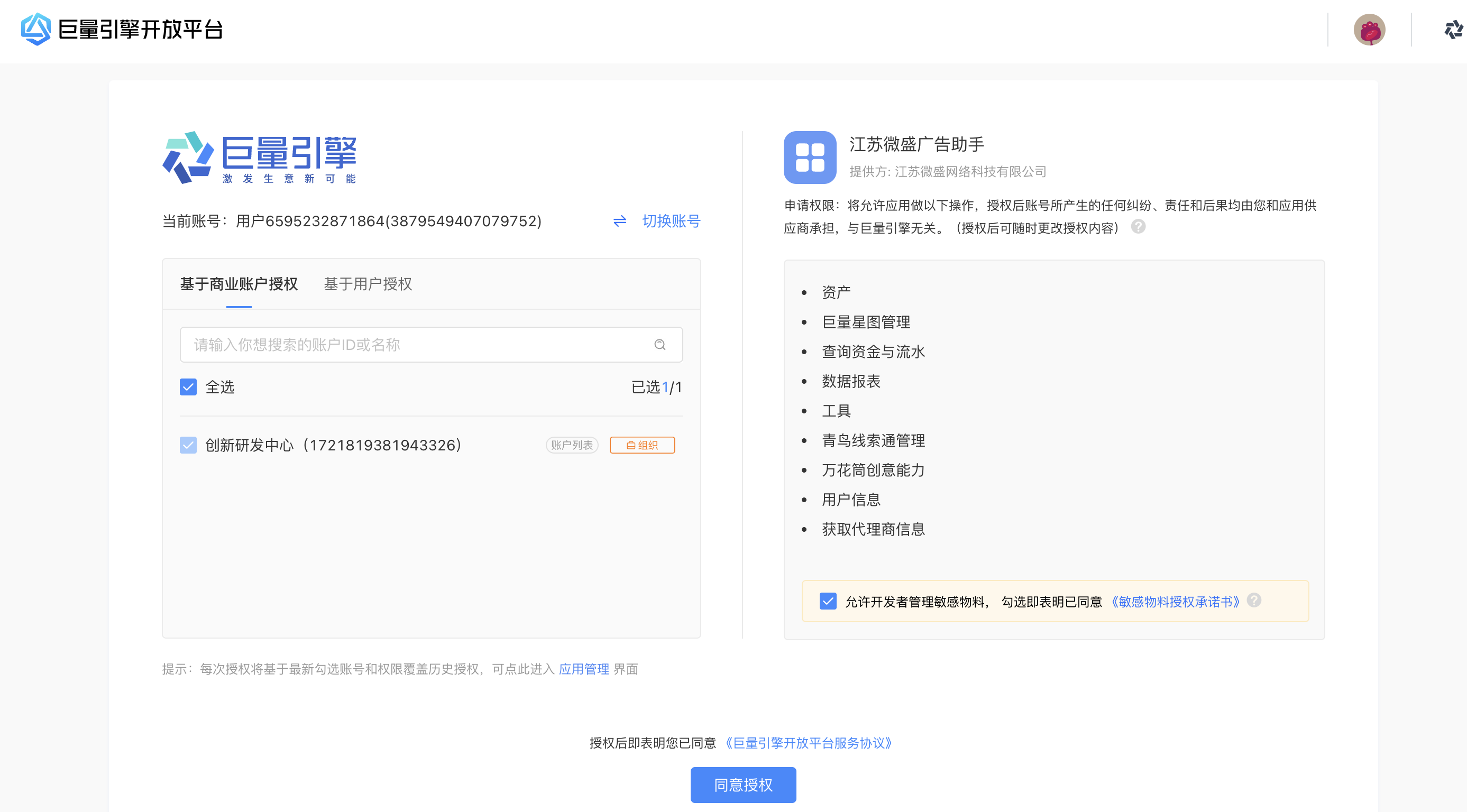Click the 万花筒创意能力 permission item

[x=873, y=470]
